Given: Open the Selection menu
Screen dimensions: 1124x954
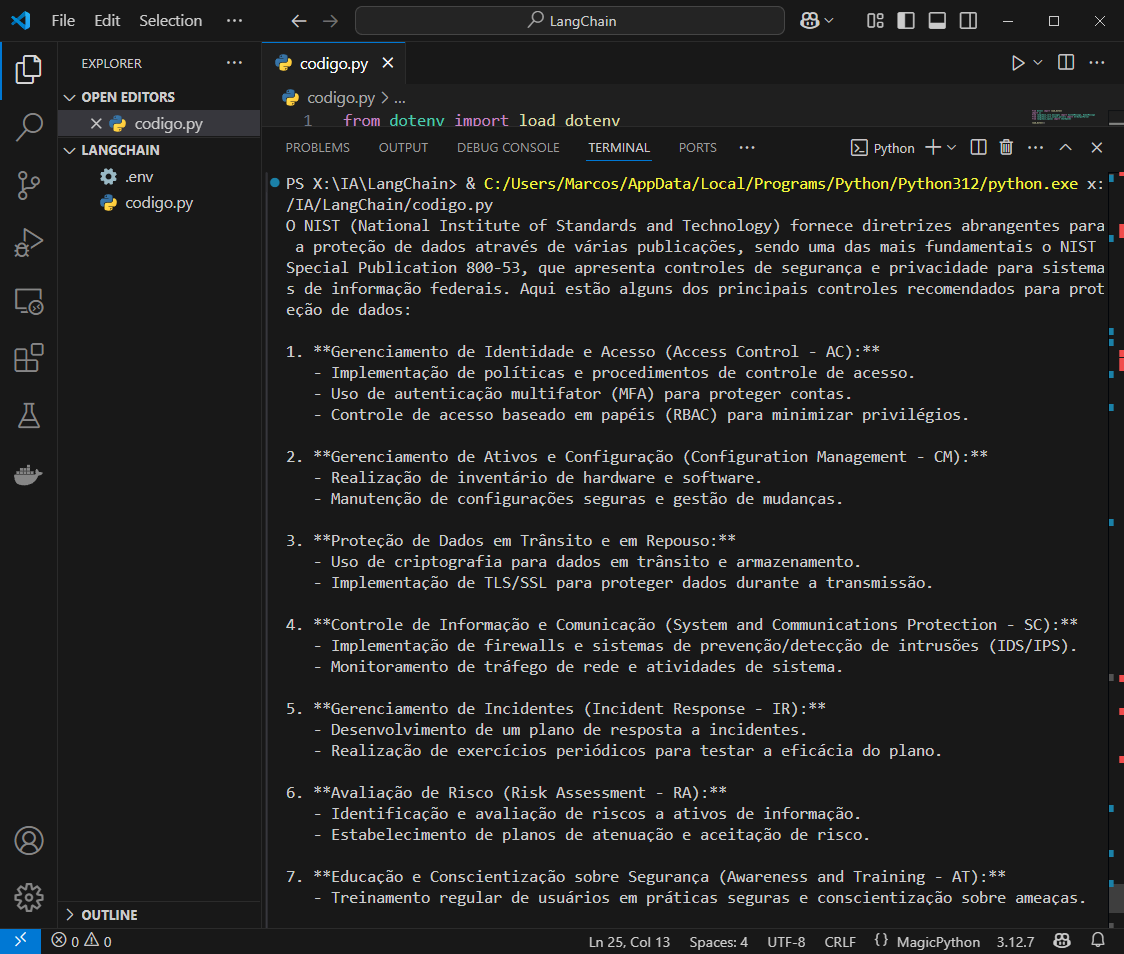Looking at the screenshot, I should pos(171,21).
